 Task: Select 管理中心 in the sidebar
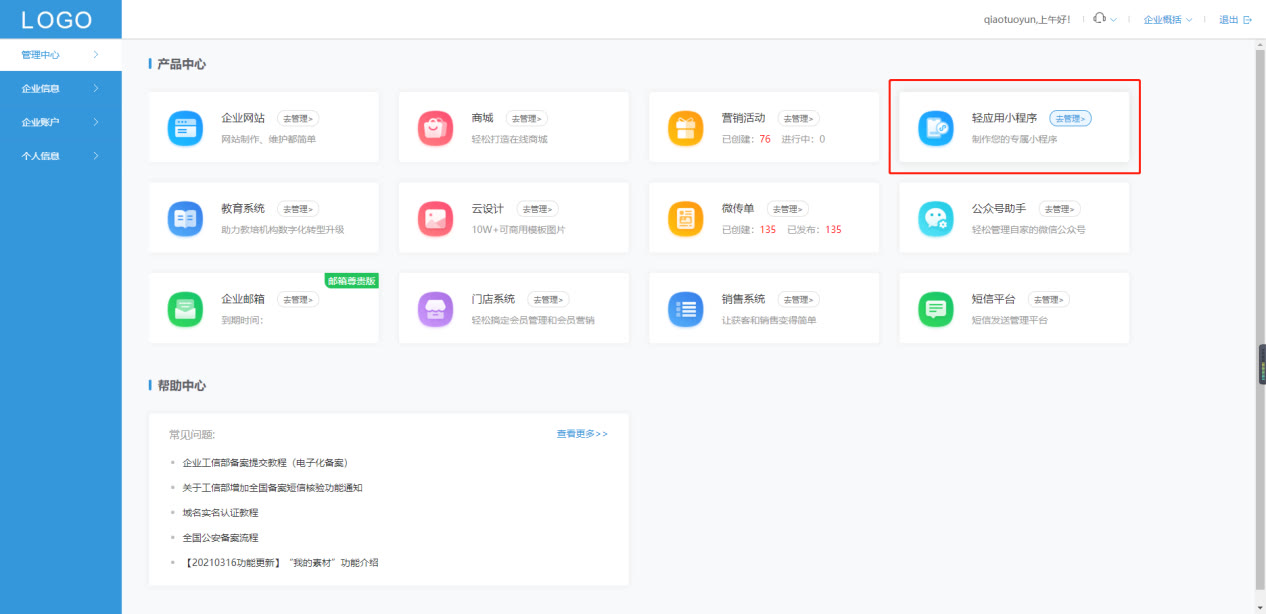(x=61, y=55)
